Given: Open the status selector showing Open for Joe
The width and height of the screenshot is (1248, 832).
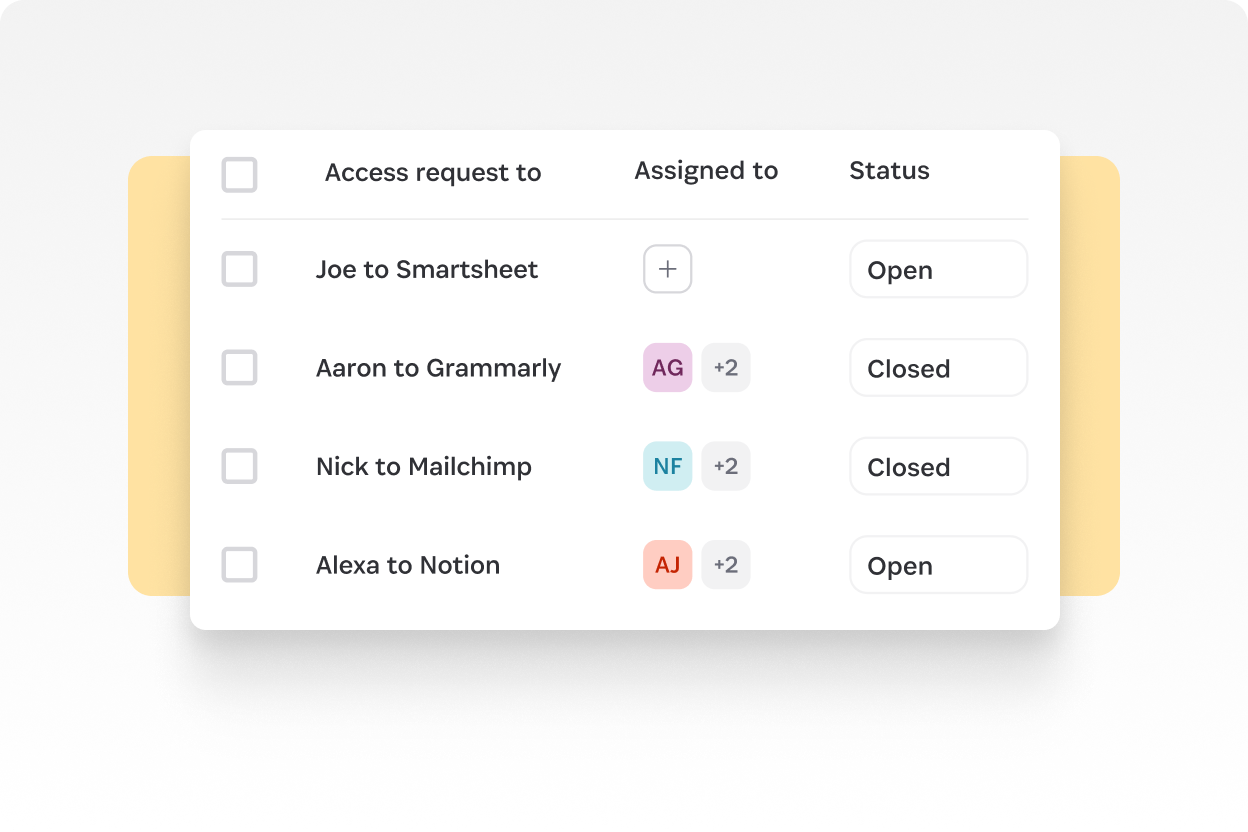Looking at the screenshot, I should pos(938,269).
